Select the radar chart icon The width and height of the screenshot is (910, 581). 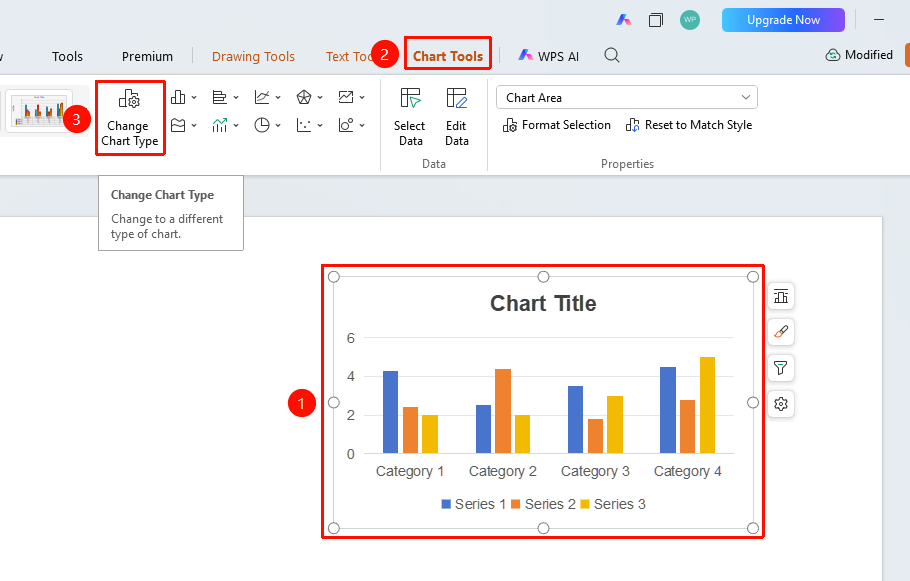click(304, 97)
